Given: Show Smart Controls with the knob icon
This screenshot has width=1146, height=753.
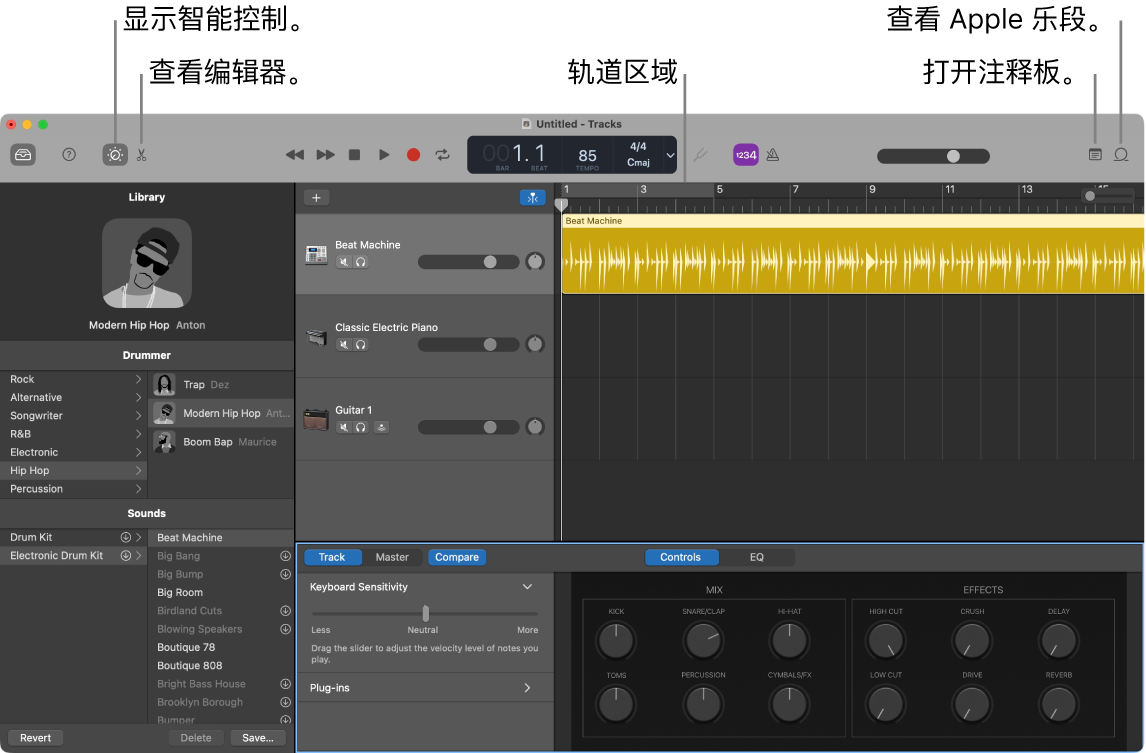Looking at the screenshot, I should point(114,154).
